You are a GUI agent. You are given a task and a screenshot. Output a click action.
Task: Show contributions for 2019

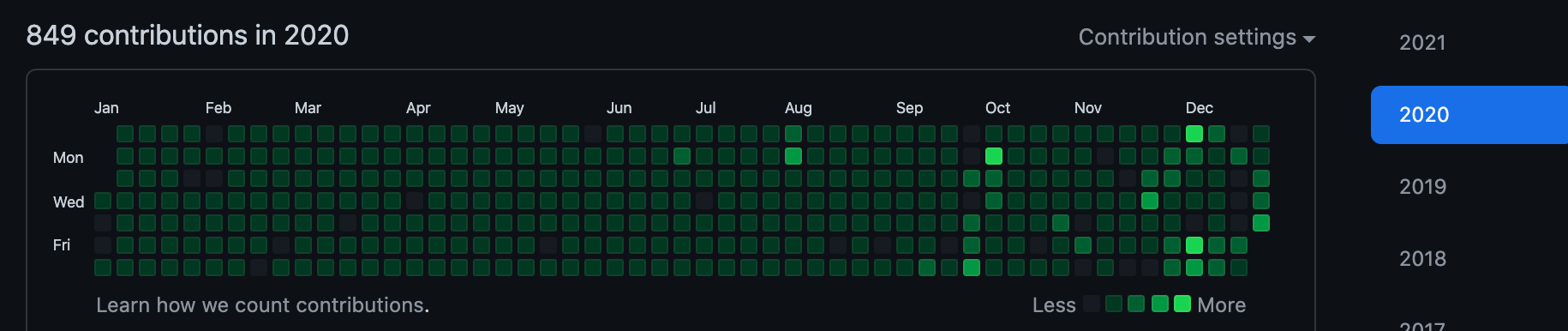1422,187
